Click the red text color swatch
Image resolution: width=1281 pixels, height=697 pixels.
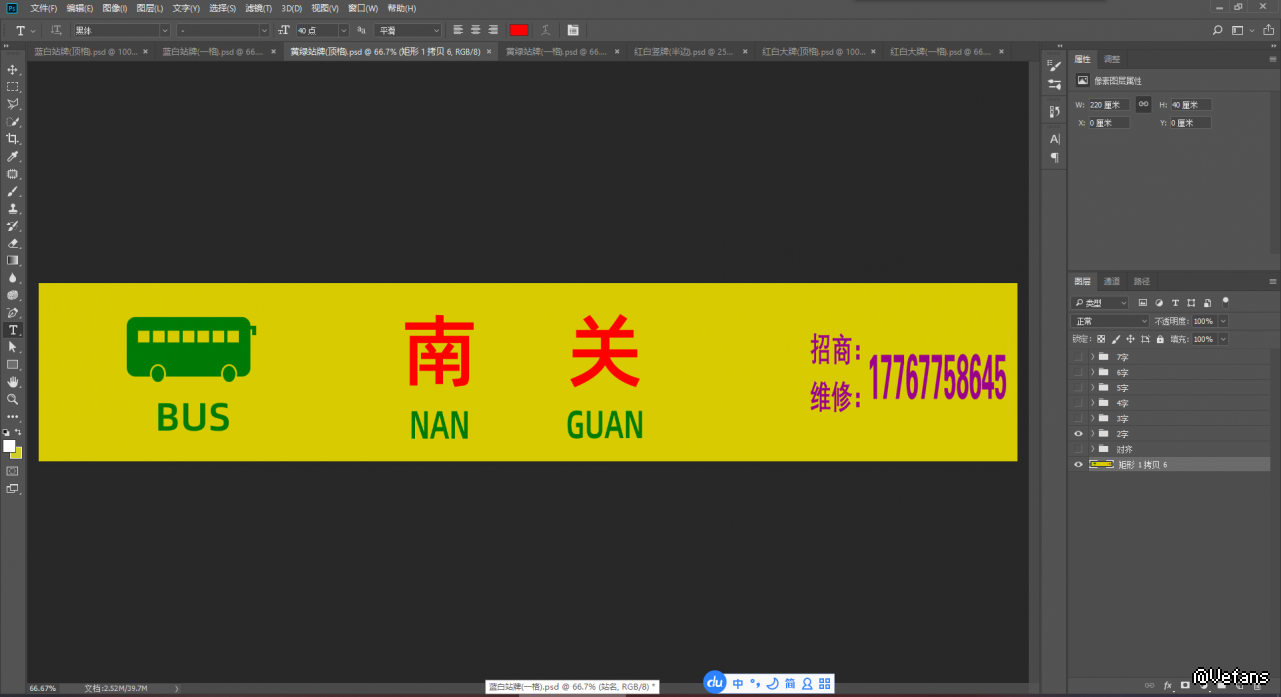pos(519,30)
